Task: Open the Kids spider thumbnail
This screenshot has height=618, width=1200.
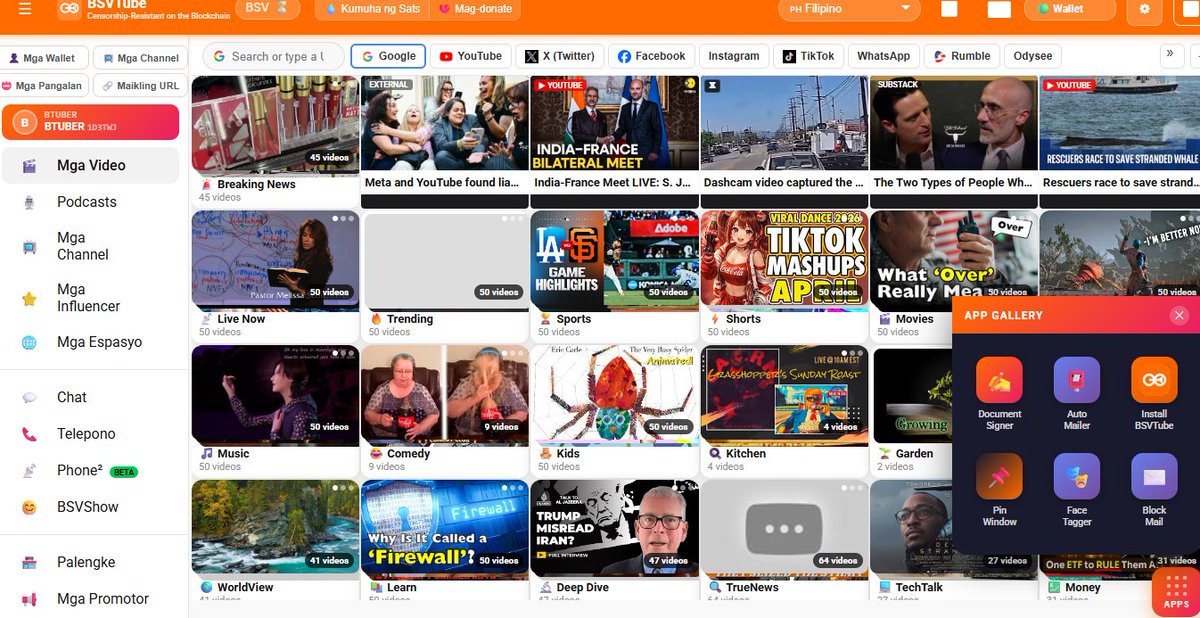Action: pos(614,394)
